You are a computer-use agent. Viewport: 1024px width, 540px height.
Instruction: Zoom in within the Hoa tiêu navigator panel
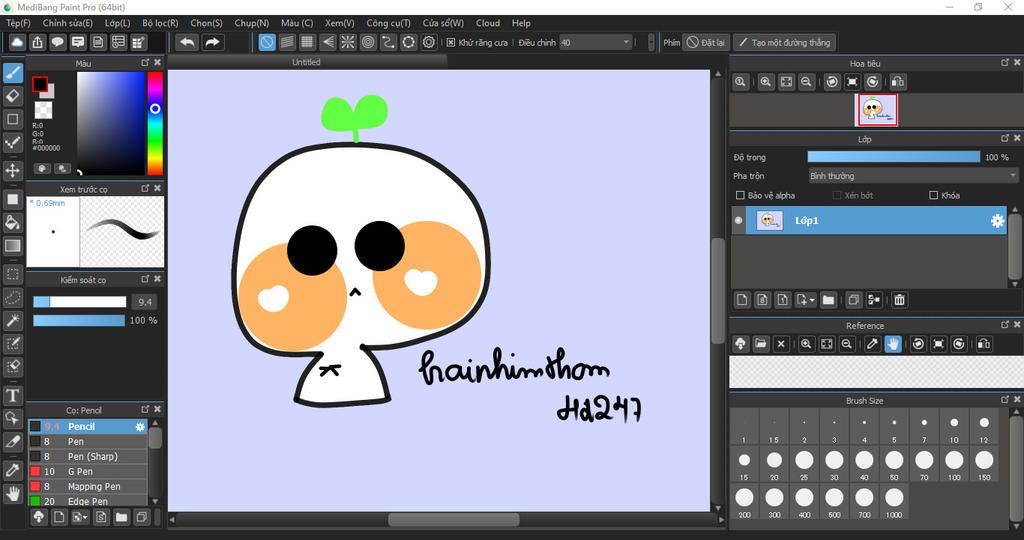click(765, 82)
